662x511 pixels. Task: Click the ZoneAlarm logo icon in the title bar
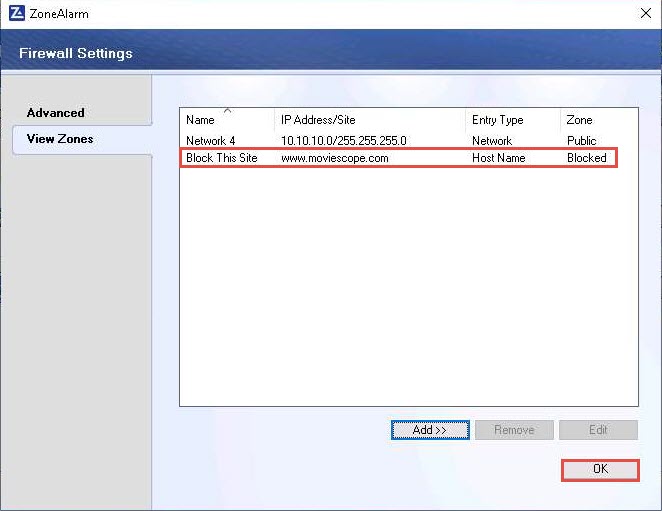click(x=16, y=14)
